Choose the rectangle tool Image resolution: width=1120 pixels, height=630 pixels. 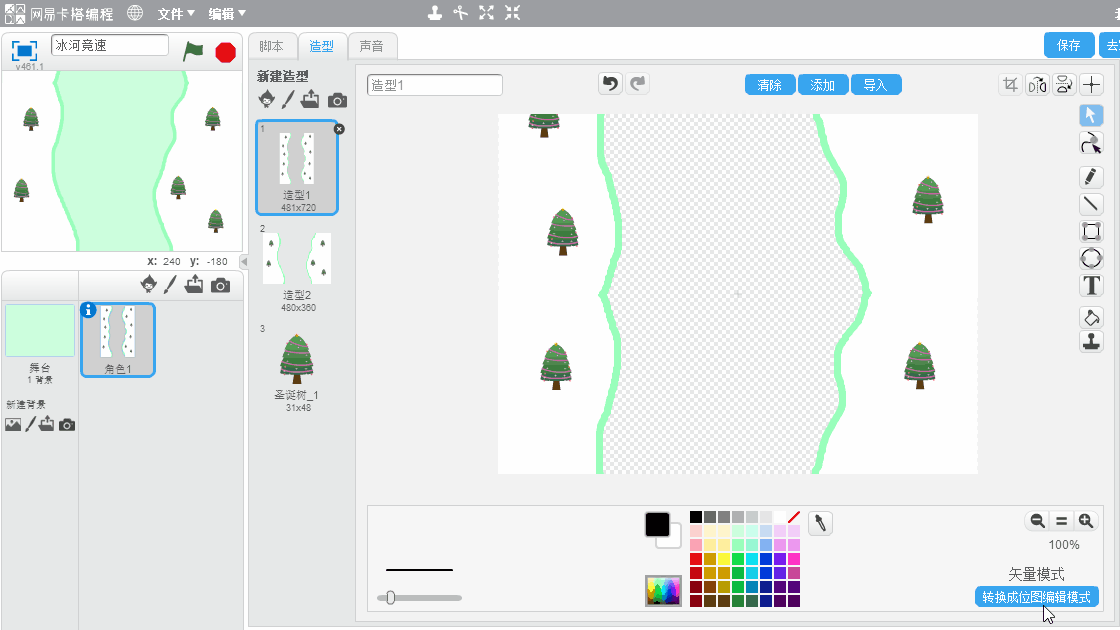pyautogui.click(x=1091, y=231)
